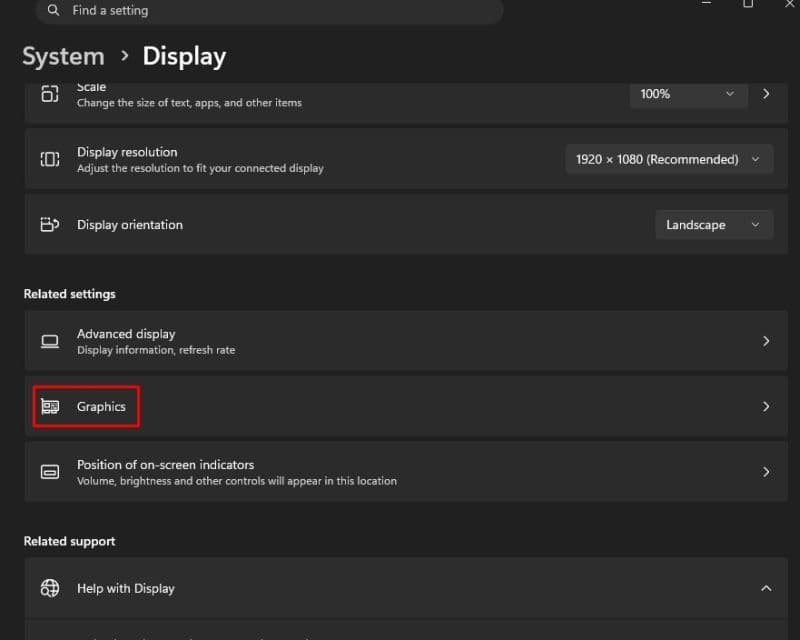This screenshot has width=800, height=640.
Task: Click the Graphics settings icon
Action: [50, 406]
